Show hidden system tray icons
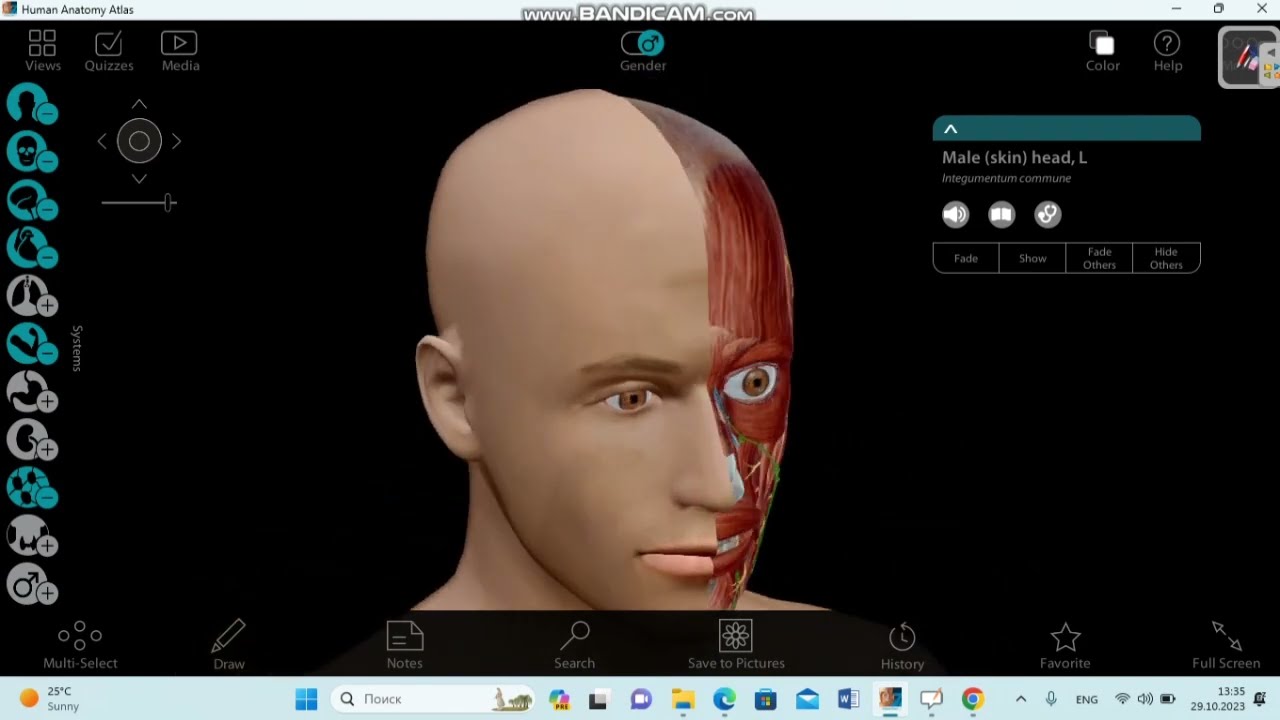 coord(1020,699)
